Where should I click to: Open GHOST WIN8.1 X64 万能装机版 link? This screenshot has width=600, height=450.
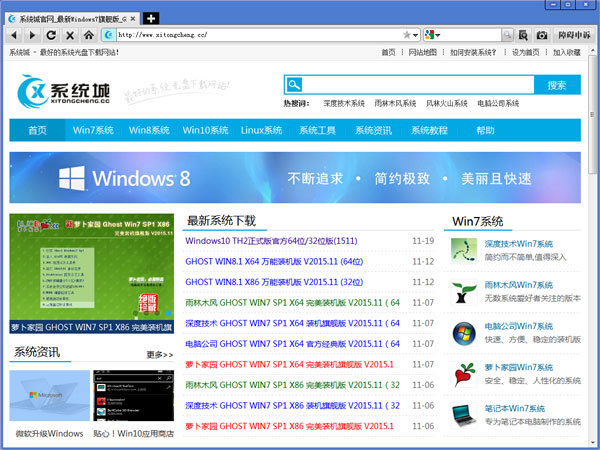coord(274,261)
